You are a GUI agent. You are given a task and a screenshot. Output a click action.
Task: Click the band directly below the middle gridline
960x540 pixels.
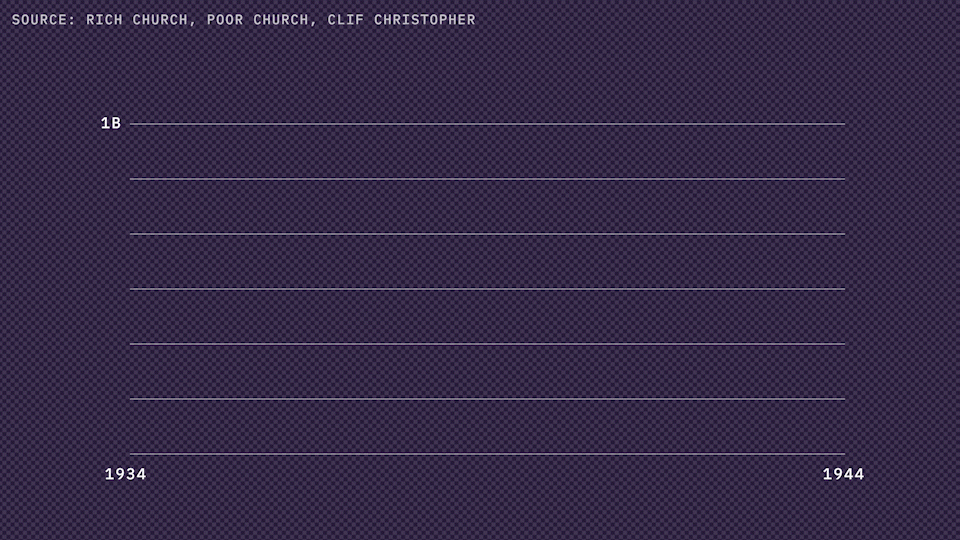(x=487, y=317)
